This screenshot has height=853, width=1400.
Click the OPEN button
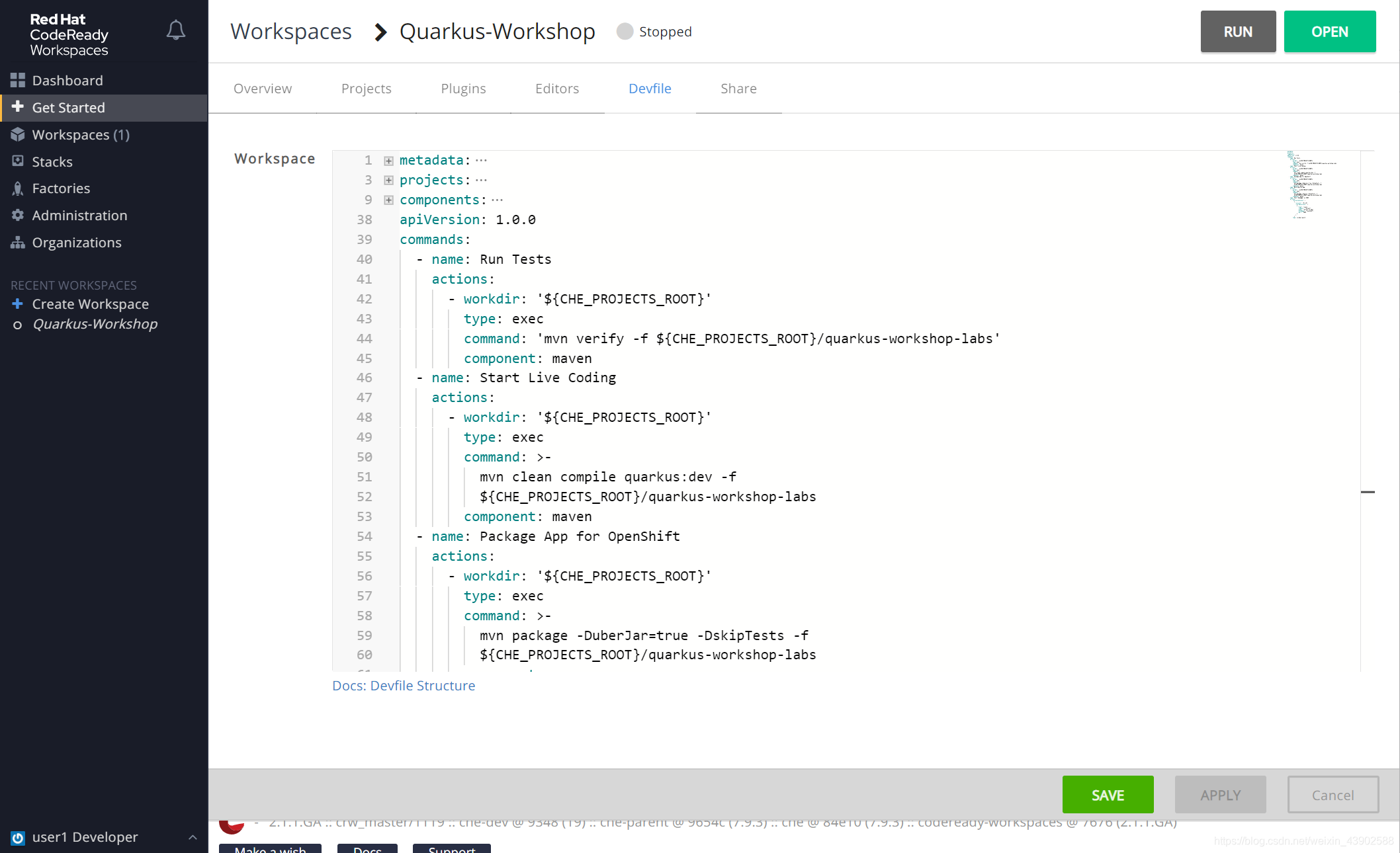click(x=1330, y=31)
